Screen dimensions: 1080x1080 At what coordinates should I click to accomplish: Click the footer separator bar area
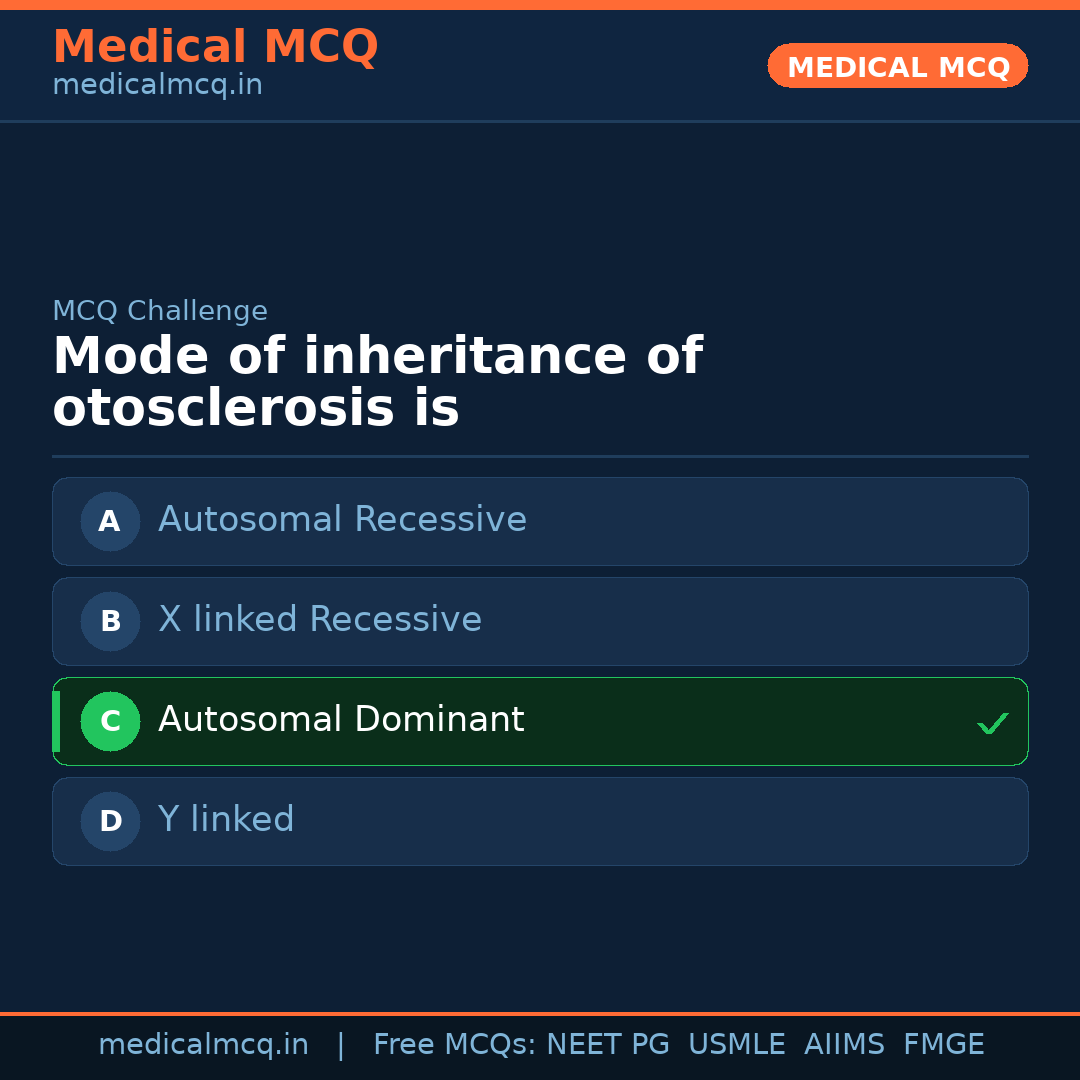tap(540, 1013)
